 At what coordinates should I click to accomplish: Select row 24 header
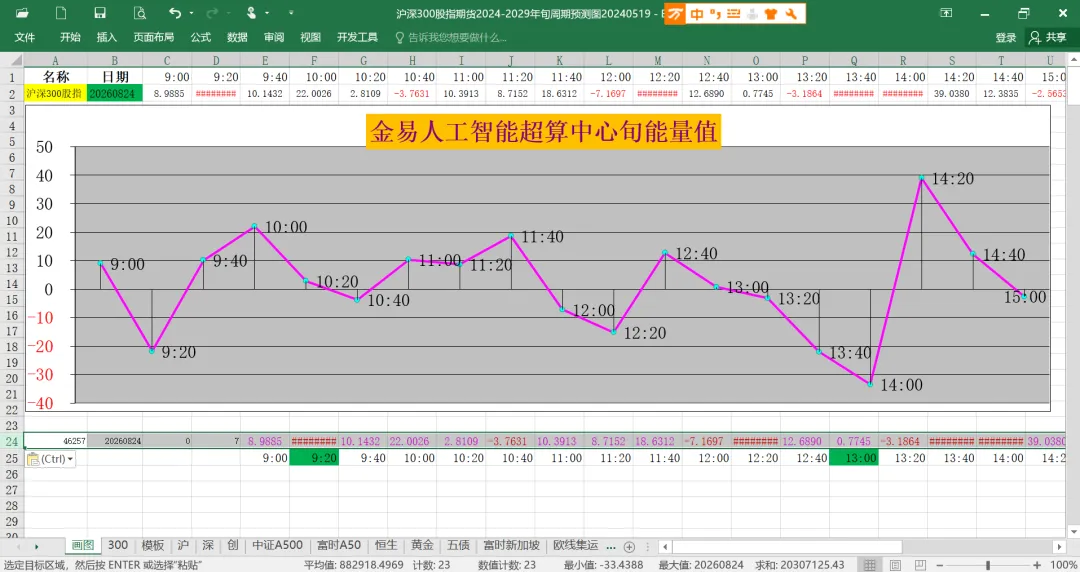[x=12, y=441]
